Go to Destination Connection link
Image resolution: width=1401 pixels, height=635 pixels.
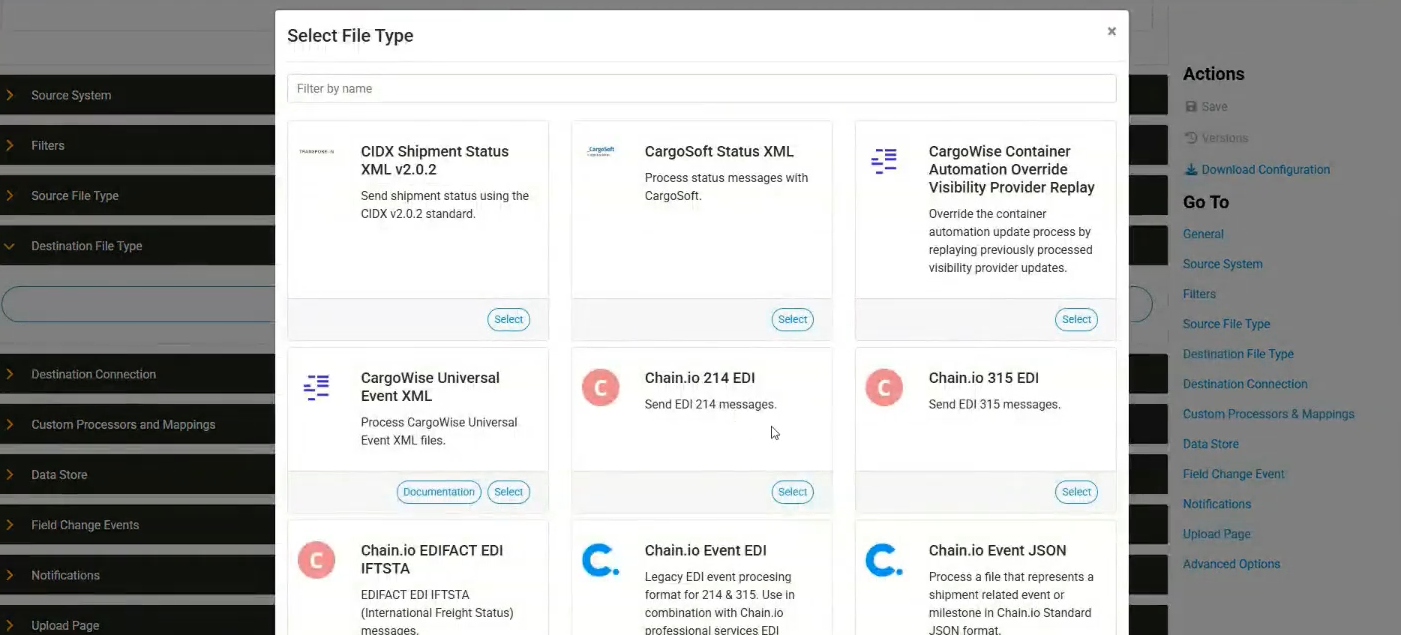(1245, 384)
